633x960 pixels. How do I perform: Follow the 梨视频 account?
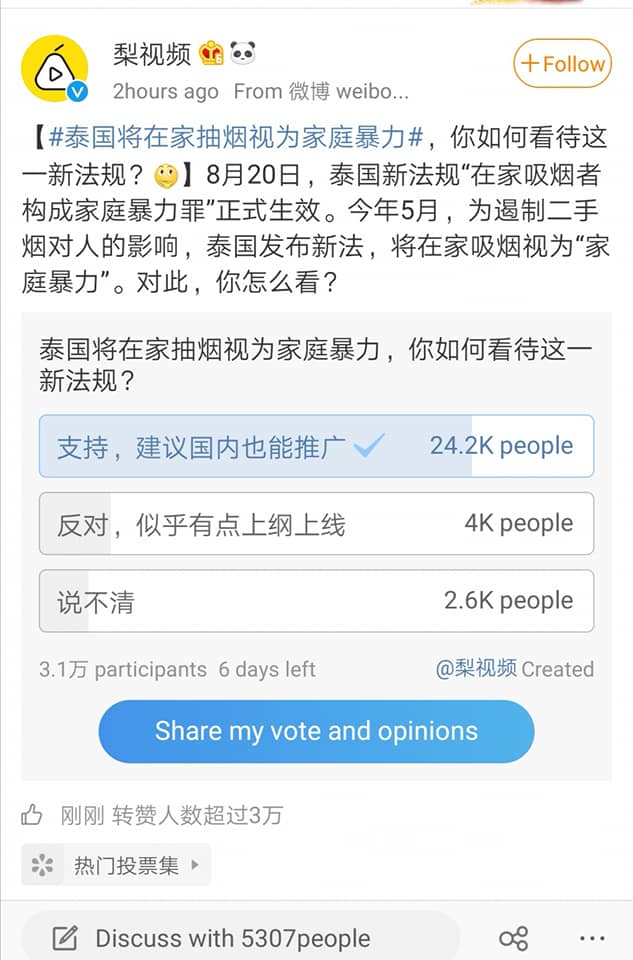[561, 64]
